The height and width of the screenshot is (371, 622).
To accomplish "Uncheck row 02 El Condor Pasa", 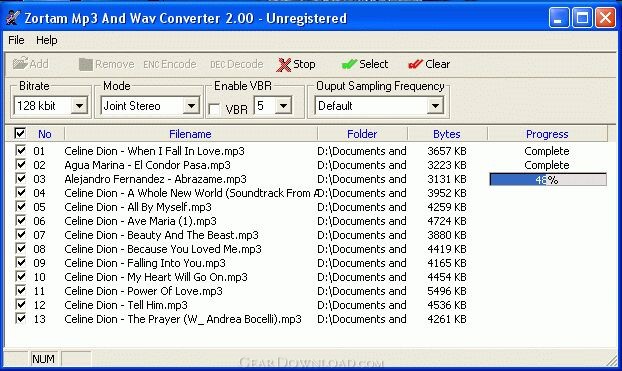I will 20,164.
